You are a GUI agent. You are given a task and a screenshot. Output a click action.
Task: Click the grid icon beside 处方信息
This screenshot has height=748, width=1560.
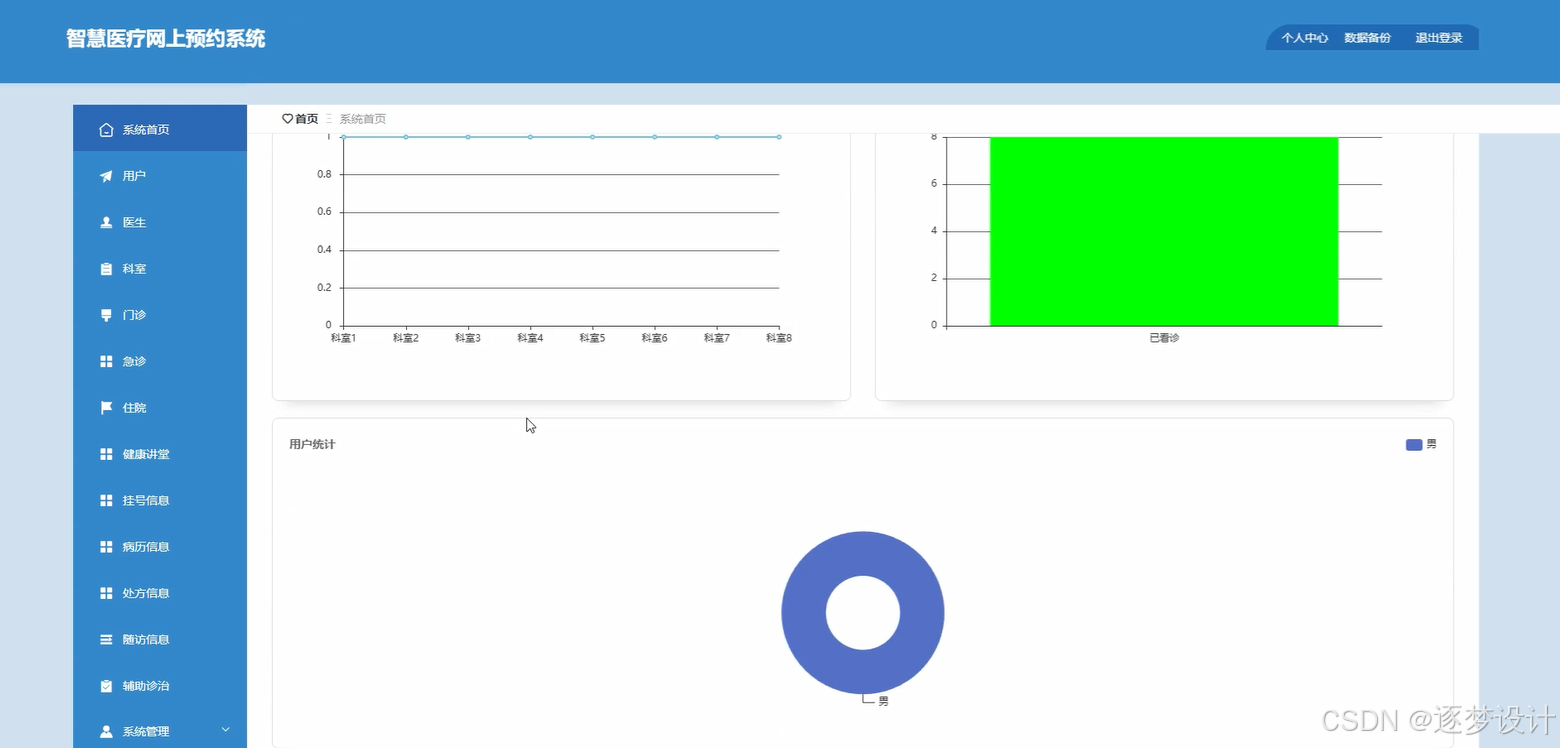106,593
